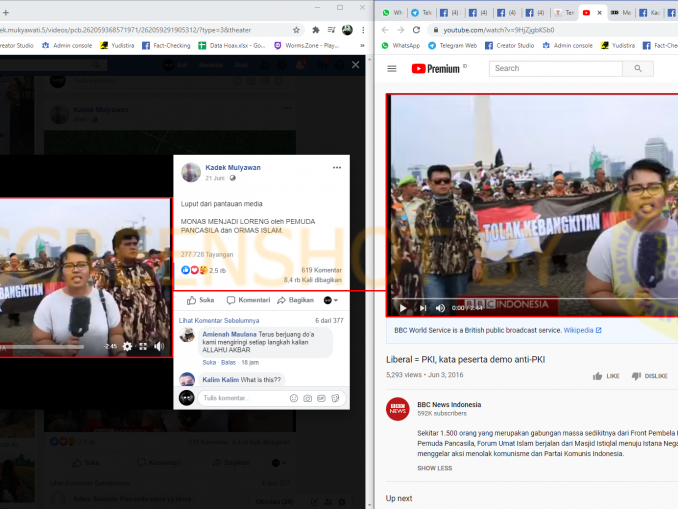678x509 pixels.
Task: Open a new tab with the plus button
Action: tap(6, 13)
